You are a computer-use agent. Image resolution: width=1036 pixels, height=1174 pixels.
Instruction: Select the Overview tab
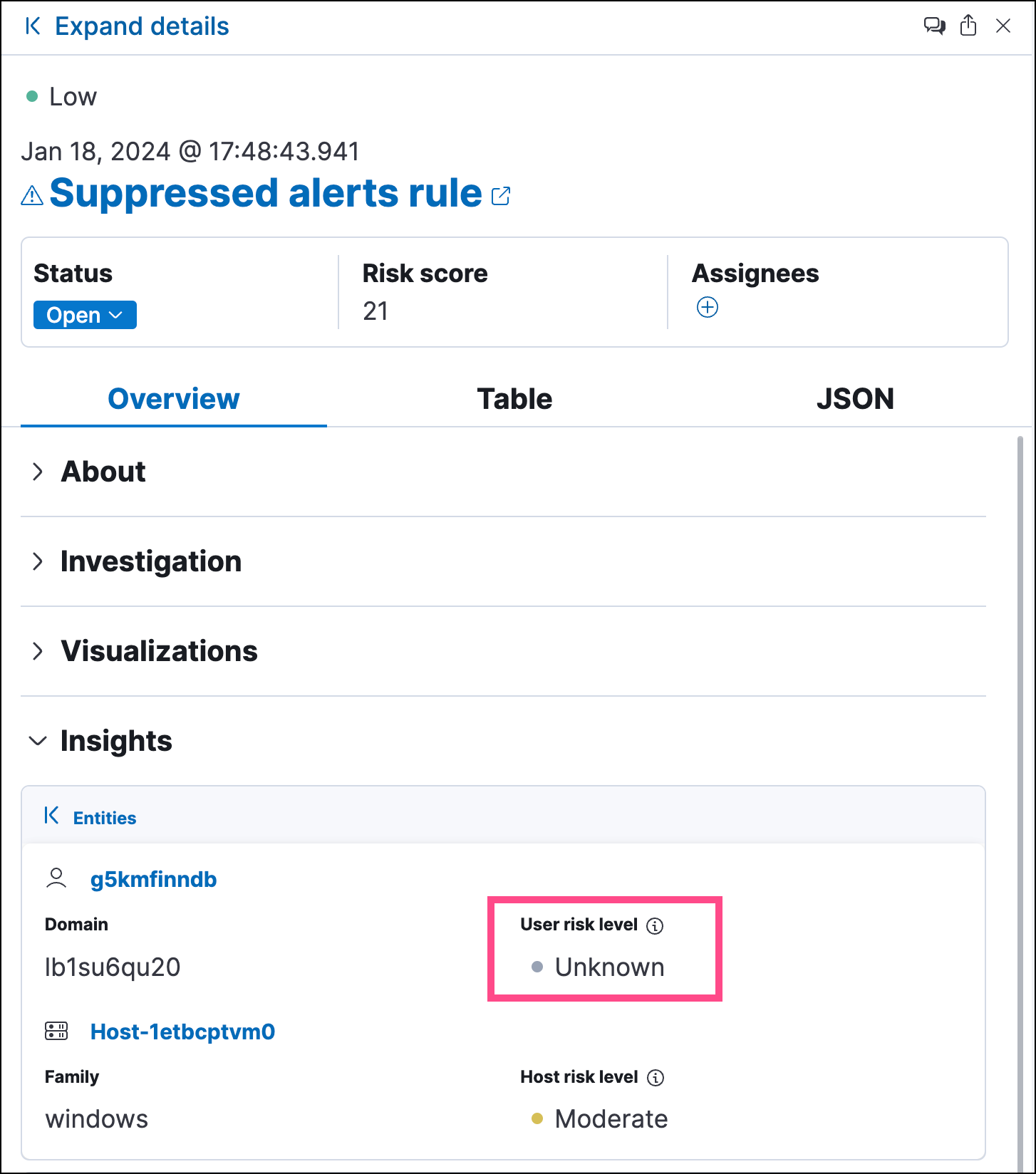[x=174, y=399]
